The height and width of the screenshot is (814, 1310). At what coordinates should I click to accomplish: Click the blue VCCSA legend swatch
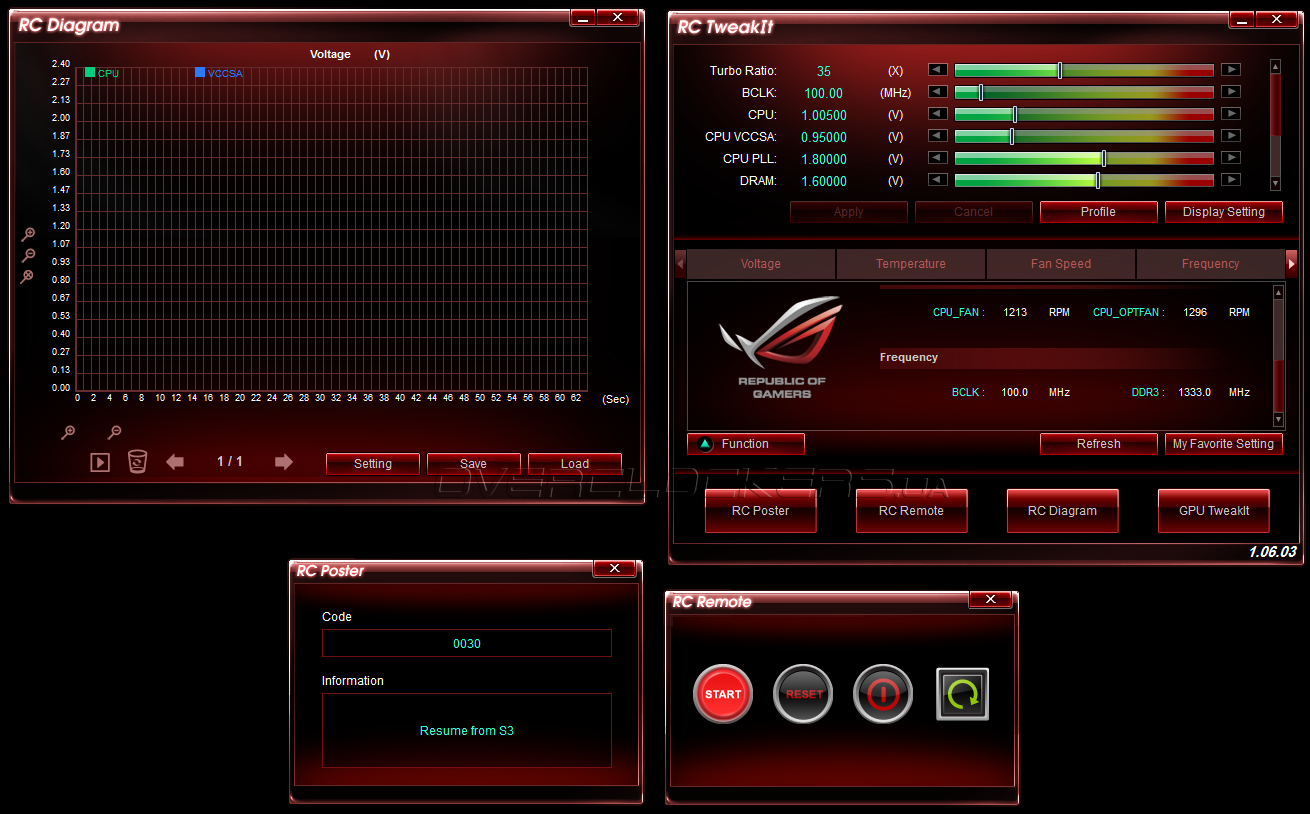[x=200, y=72]
